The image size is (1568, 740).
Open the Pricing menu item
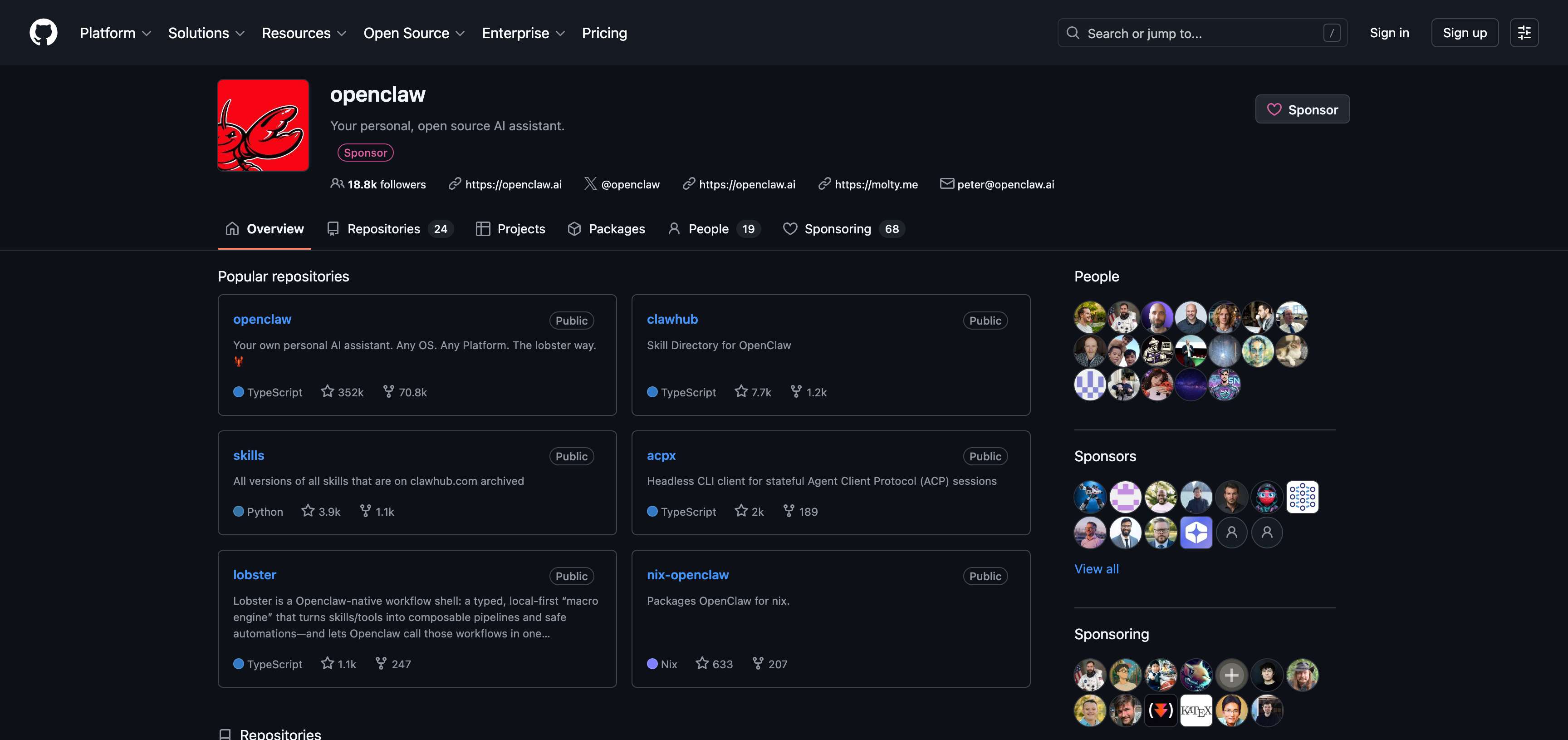click(x=604, y=32)
